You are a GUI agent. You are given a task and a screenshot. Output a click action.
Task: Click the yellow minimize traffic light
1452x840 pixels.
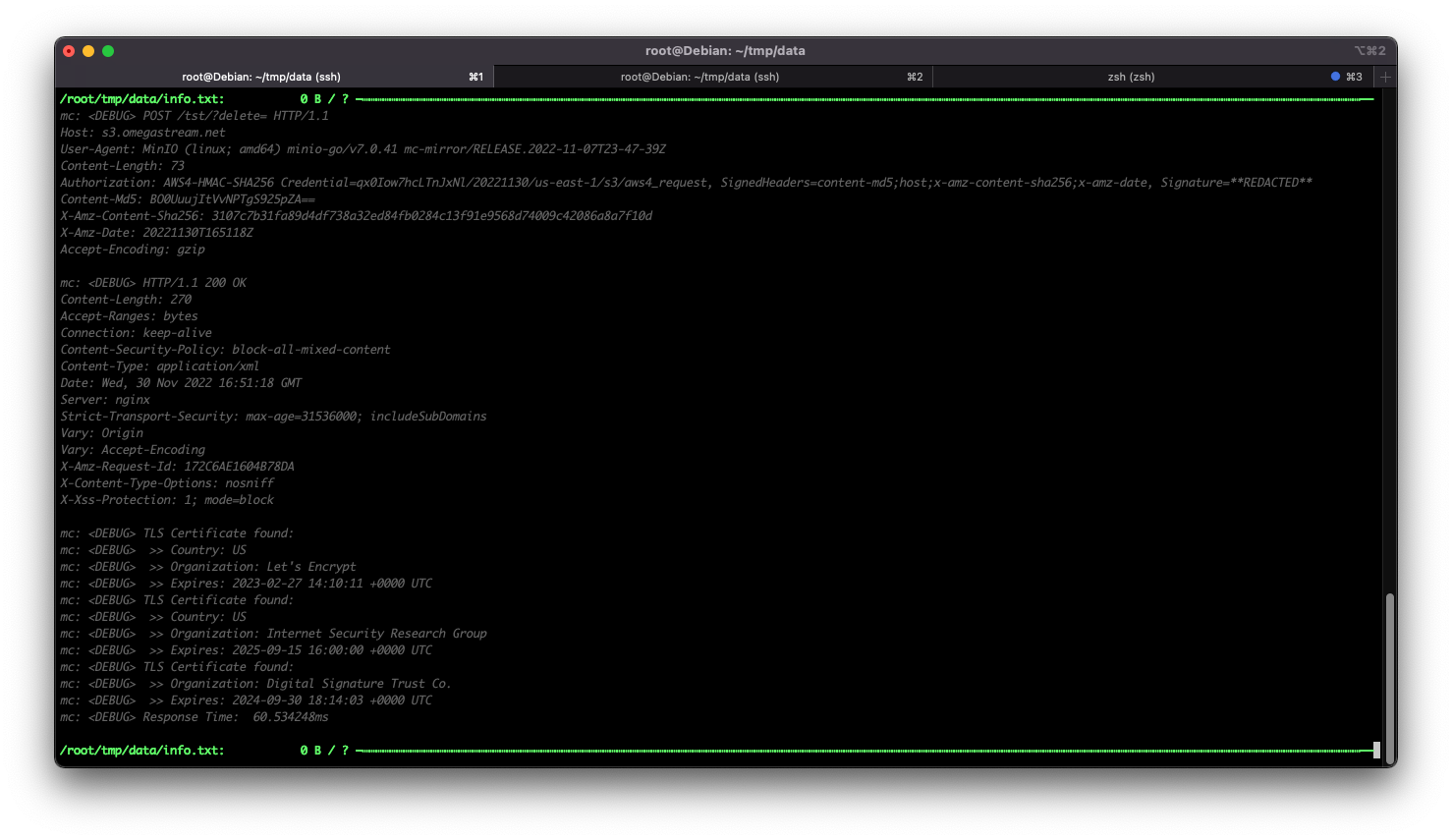pyautogui.click(x=88, y=50)
